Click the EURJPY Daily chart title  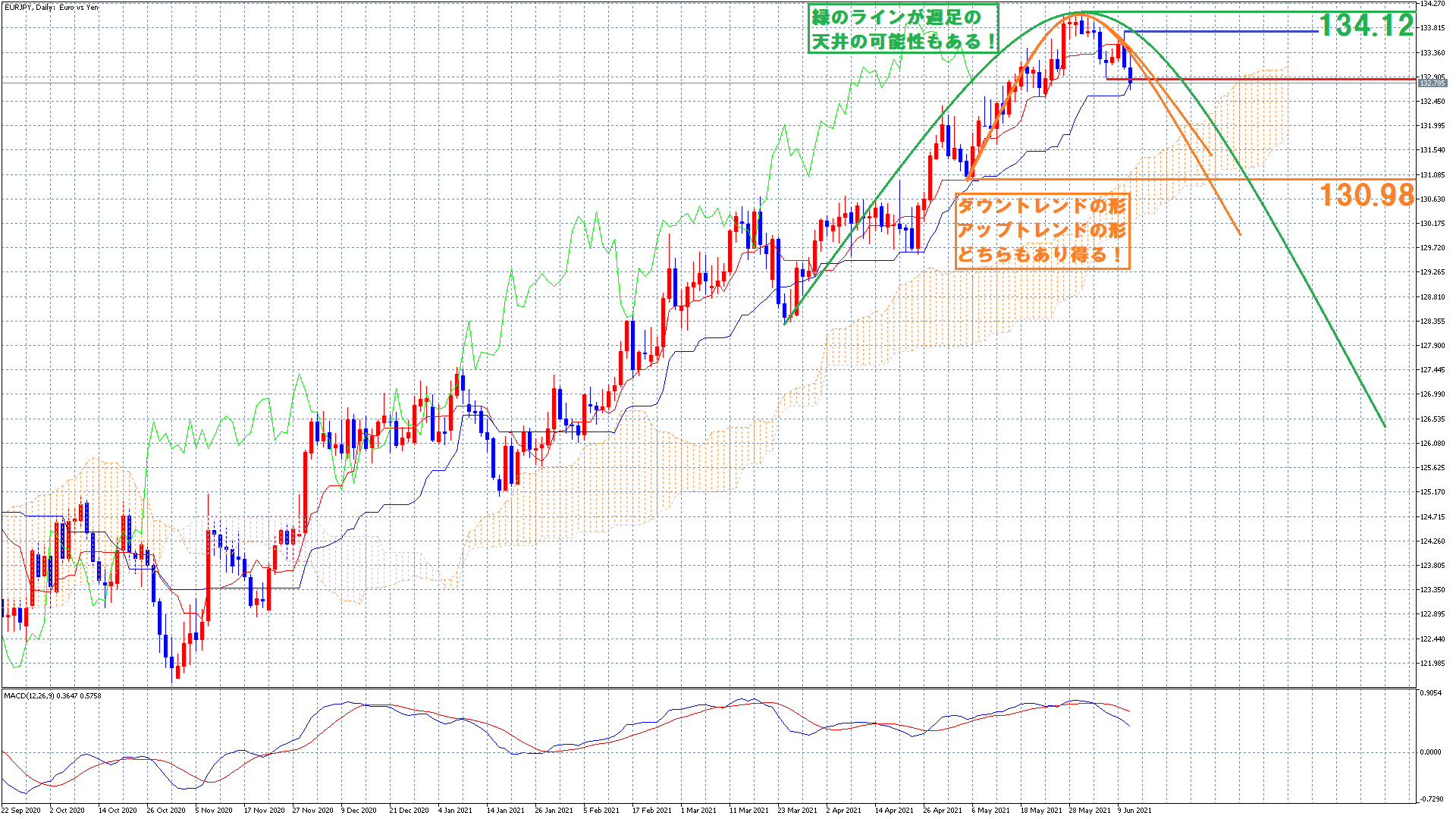coord(50,8)
